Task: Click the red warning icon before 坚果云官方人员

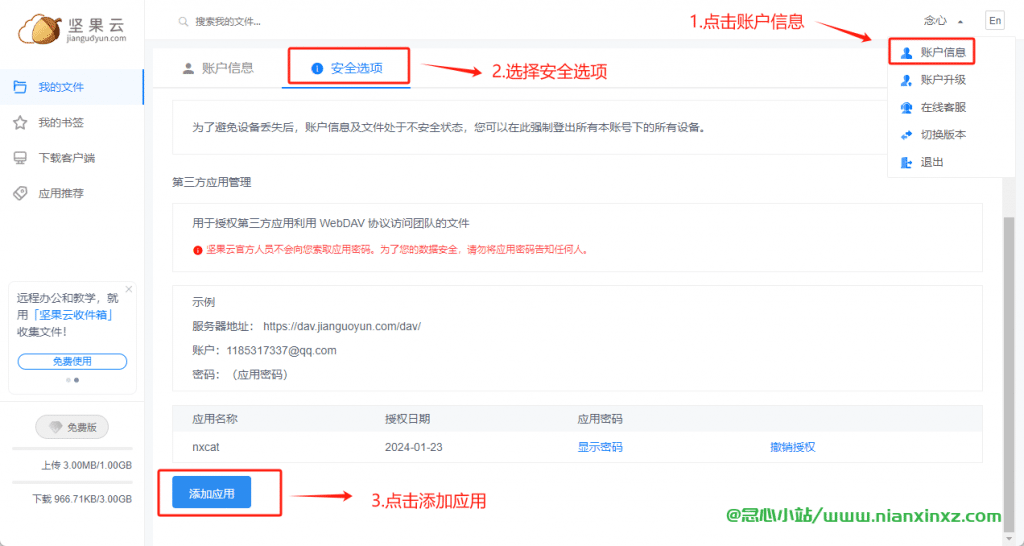Action: pos(197,249)
